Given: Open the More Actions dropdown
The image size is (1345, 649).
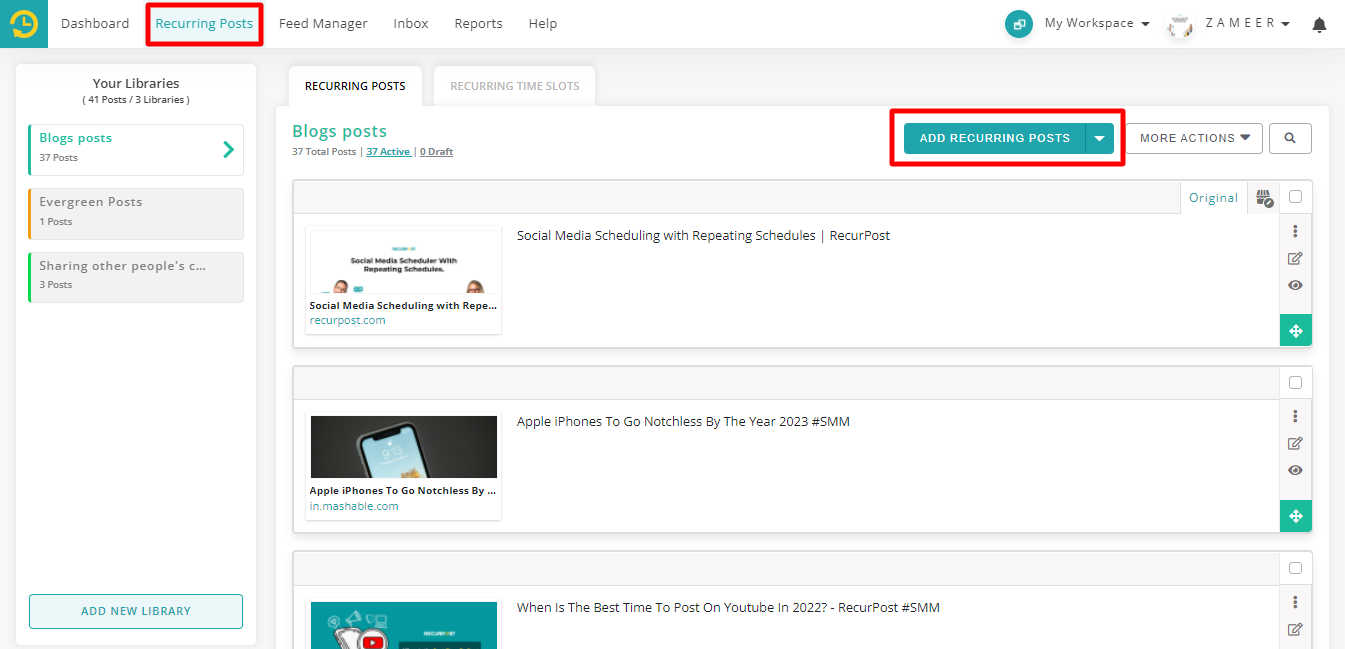Looking at the screenshot, I should (x=1195, y=138).
